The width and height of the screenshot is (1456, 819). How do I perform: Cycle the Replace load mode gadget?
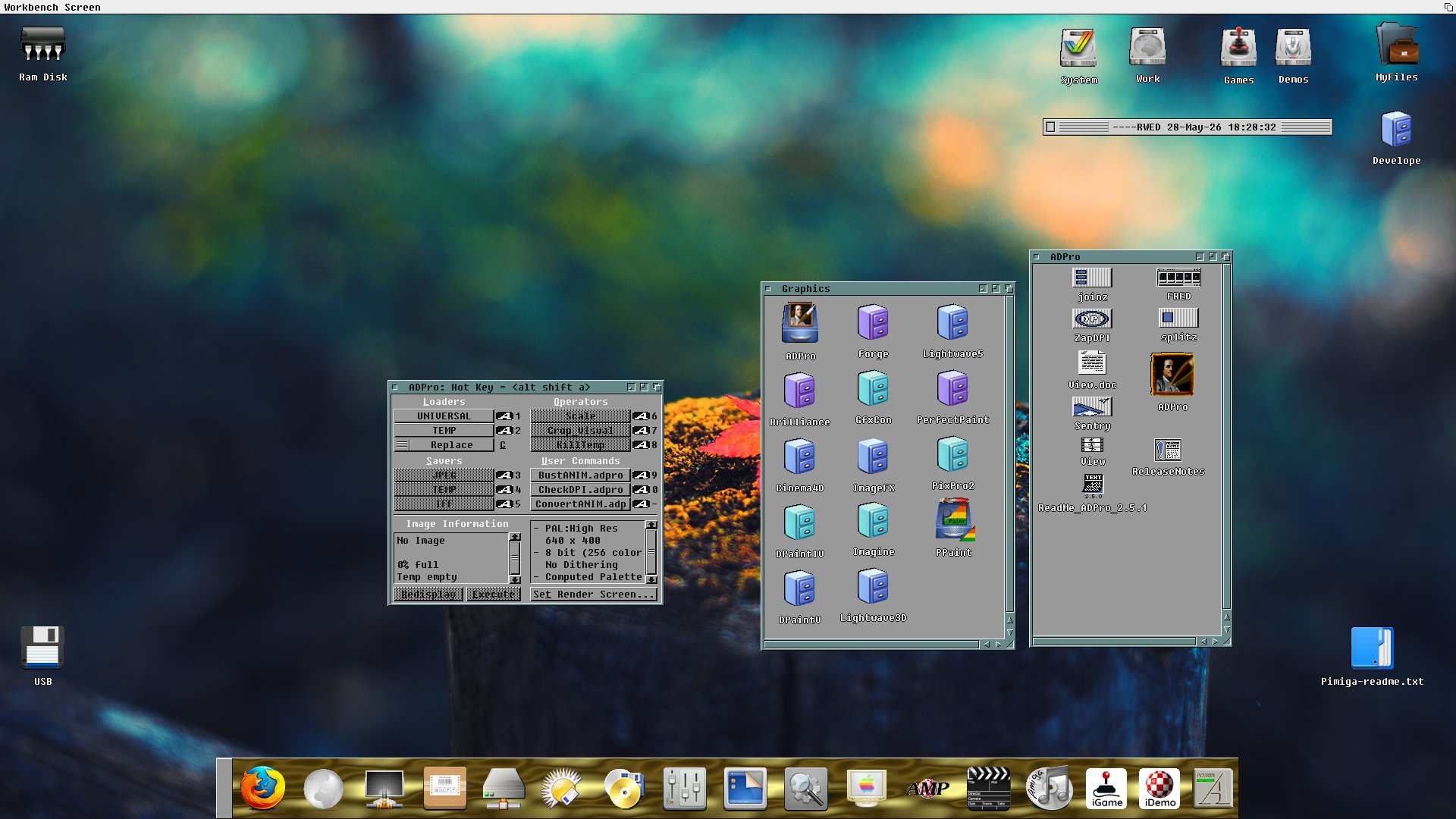pyautogui.click(x=444, y=445)
